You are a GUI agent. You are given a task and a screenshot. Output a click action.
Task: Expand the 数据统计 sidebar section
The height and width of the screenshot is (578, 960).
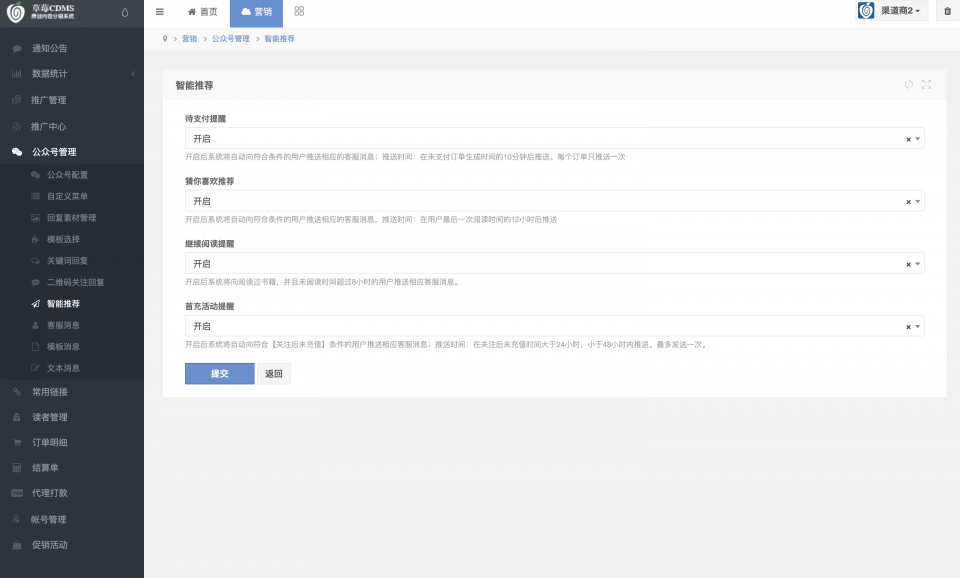coord(72,73)
